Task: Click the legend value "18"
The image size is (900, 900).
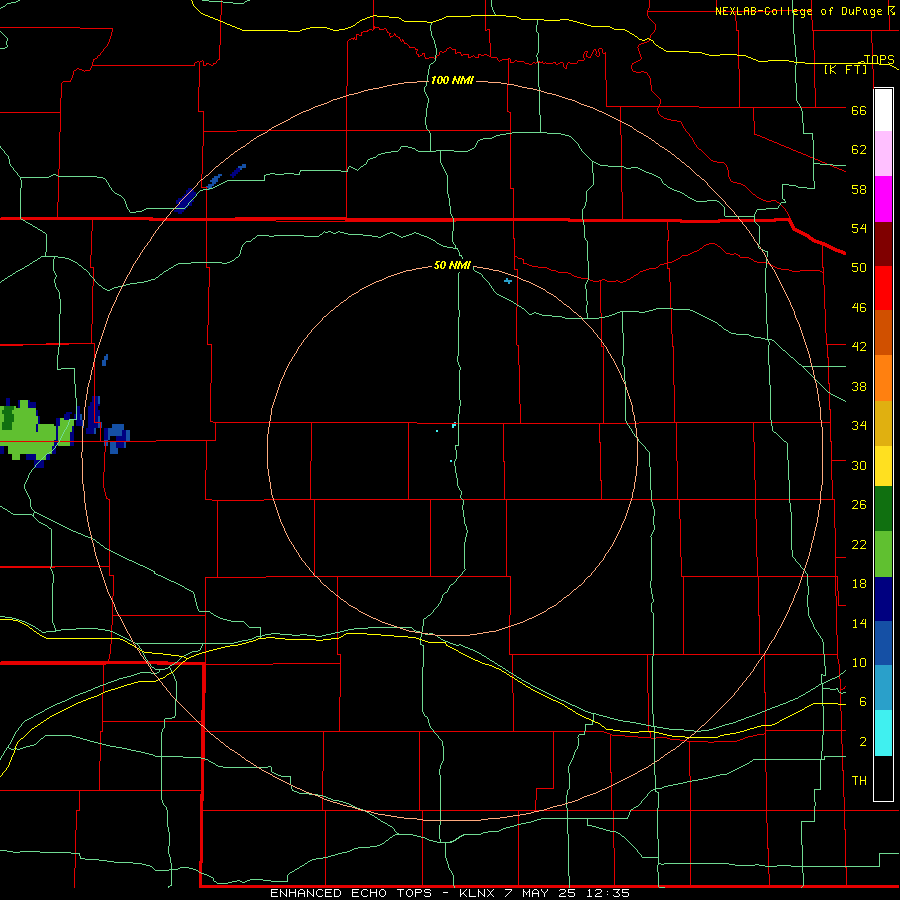Action: pos(859,584)
